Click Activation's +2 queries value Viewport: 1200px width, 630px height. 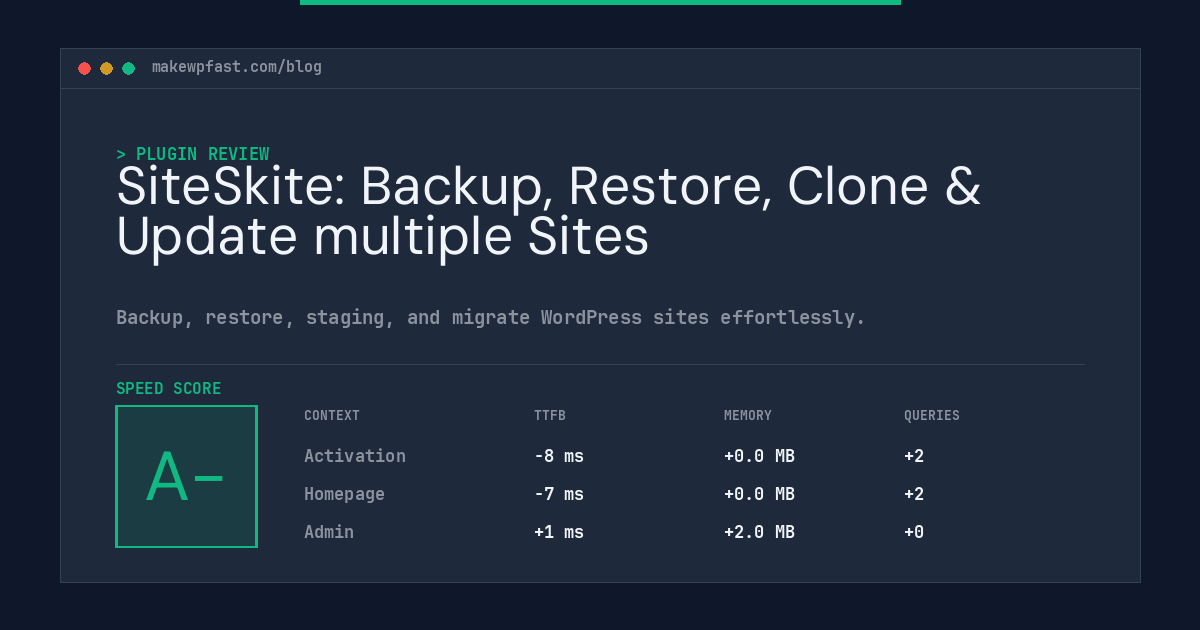click(x=914, y=456)
